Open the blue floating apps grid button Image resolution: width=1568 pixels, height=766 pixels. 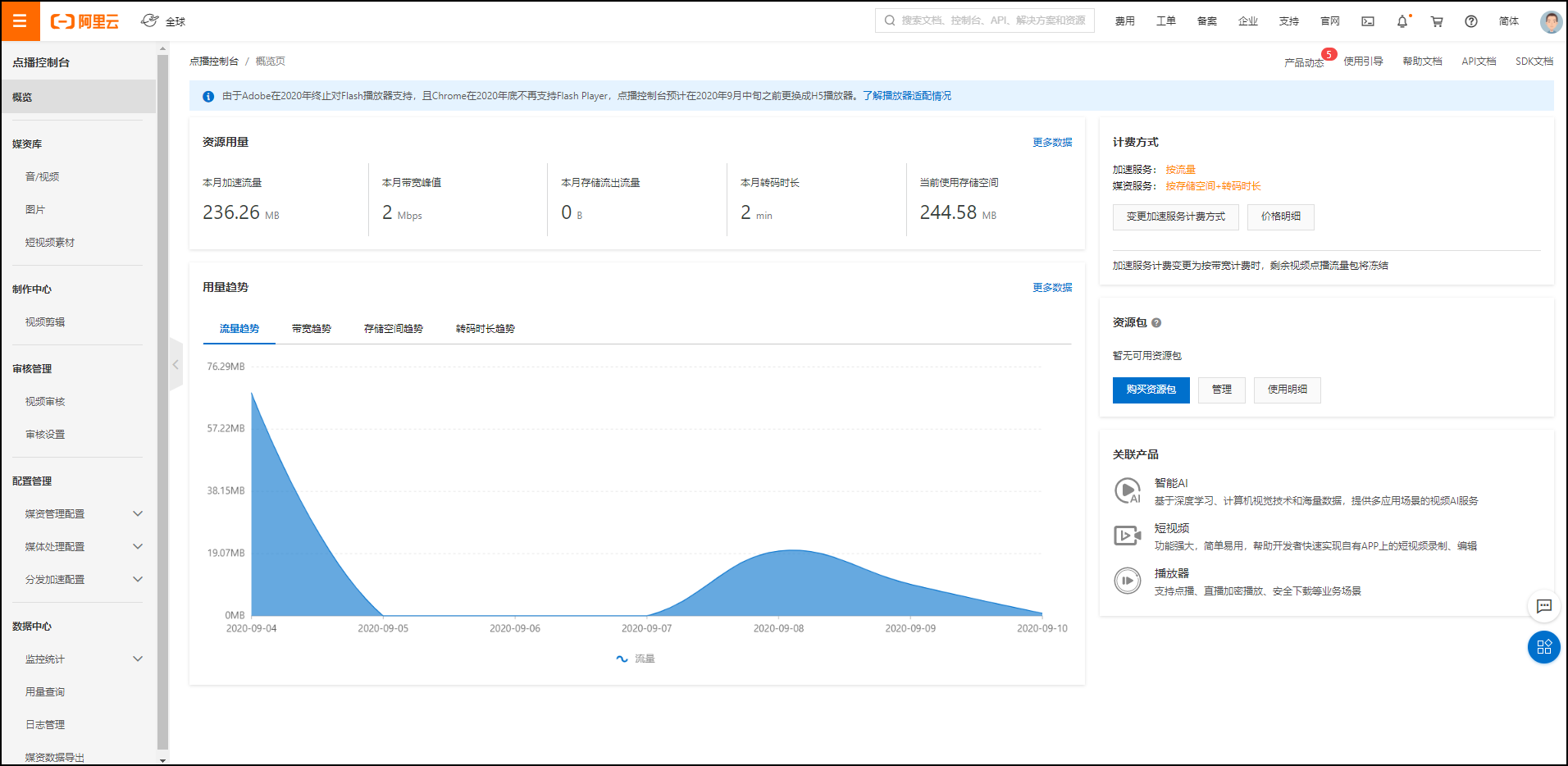click(1544, 647)
